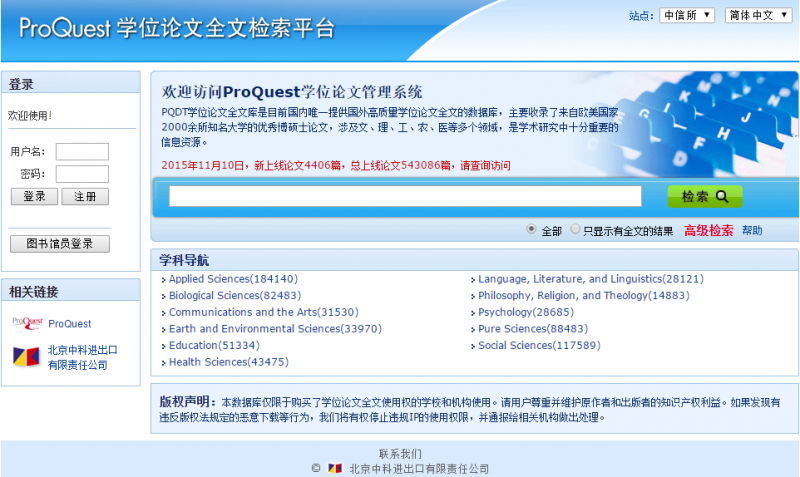This screenshot has width=800, height=477.
Task: Open the 站点 中信所 dropdown
Action: [687, 15]
